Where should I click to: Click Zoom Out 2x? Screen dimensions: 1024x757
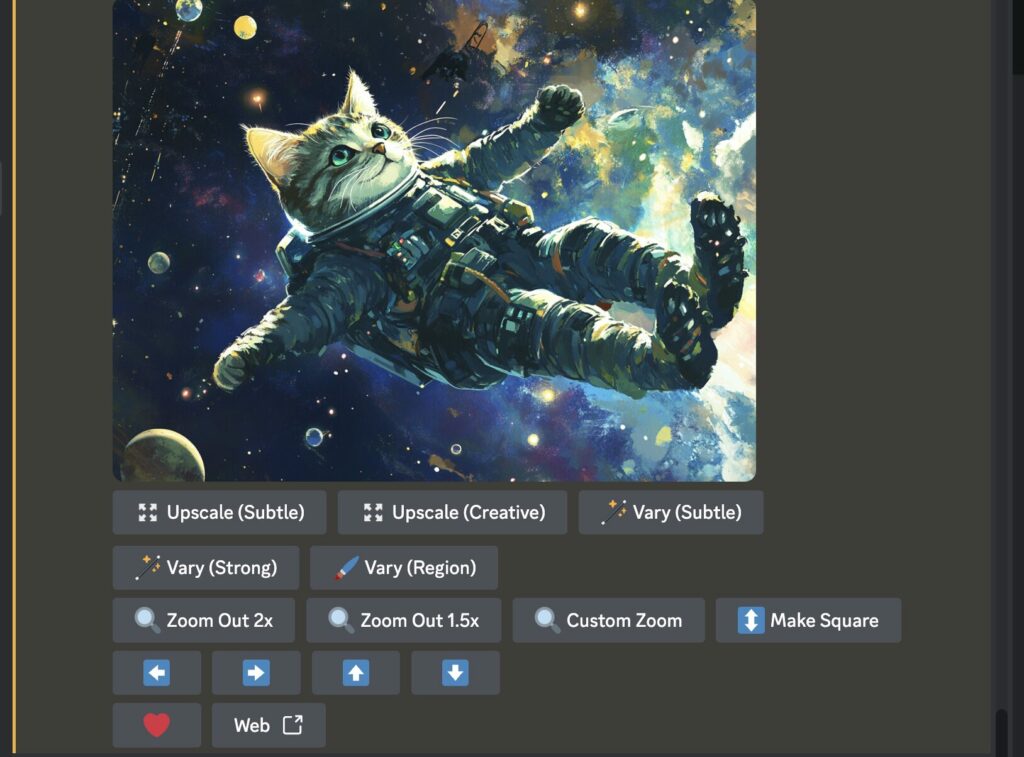tap(204, 620)
